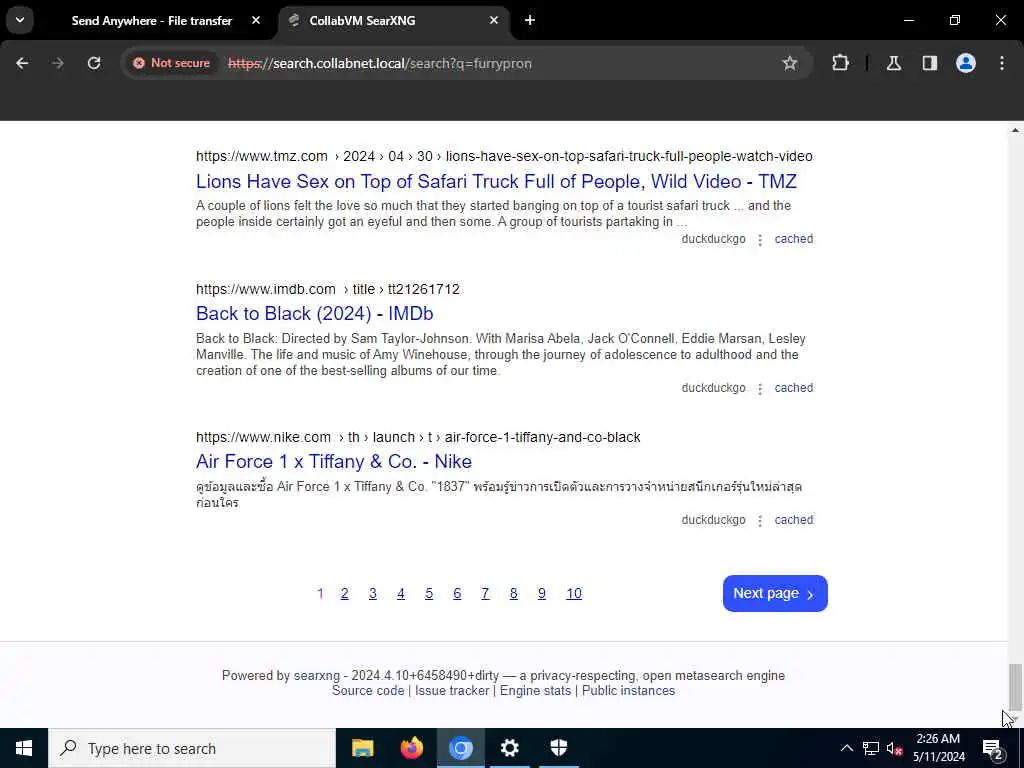Open the Air Force 1 Nike result
1024x768 pixels.
click(334, 462)
